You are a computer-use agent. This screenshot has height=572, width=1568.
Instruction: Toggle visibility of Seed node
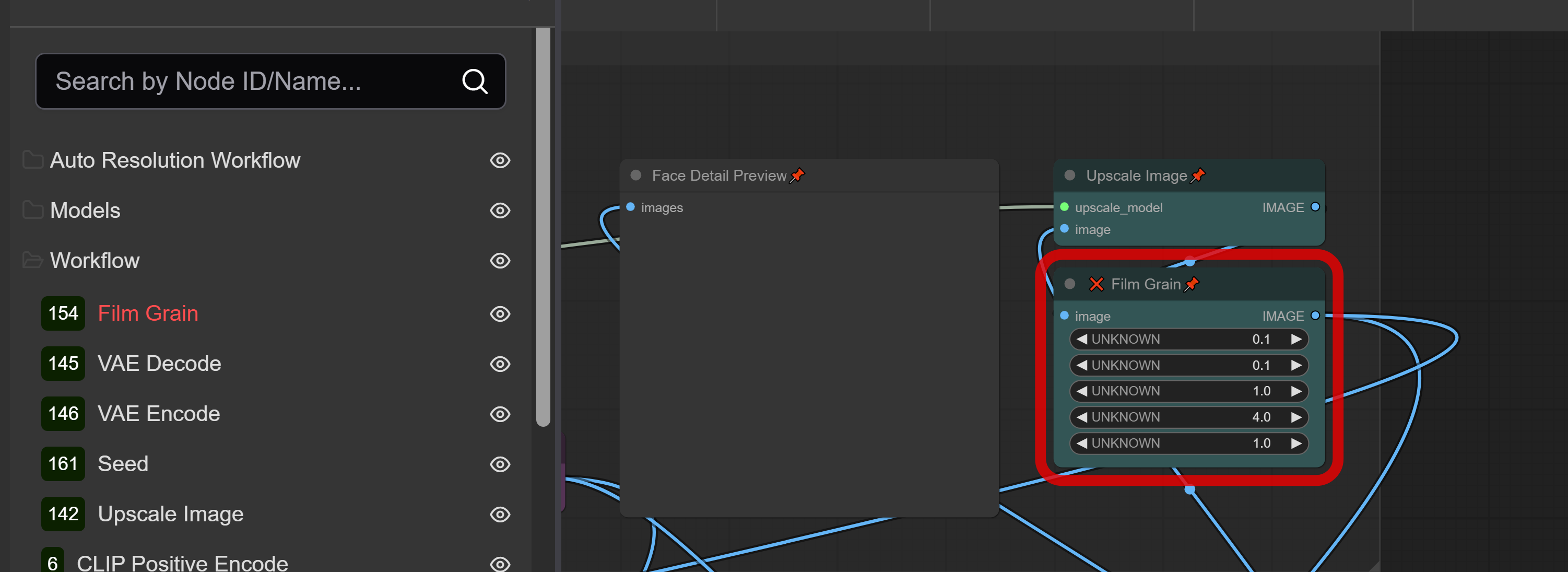[500, 464]
